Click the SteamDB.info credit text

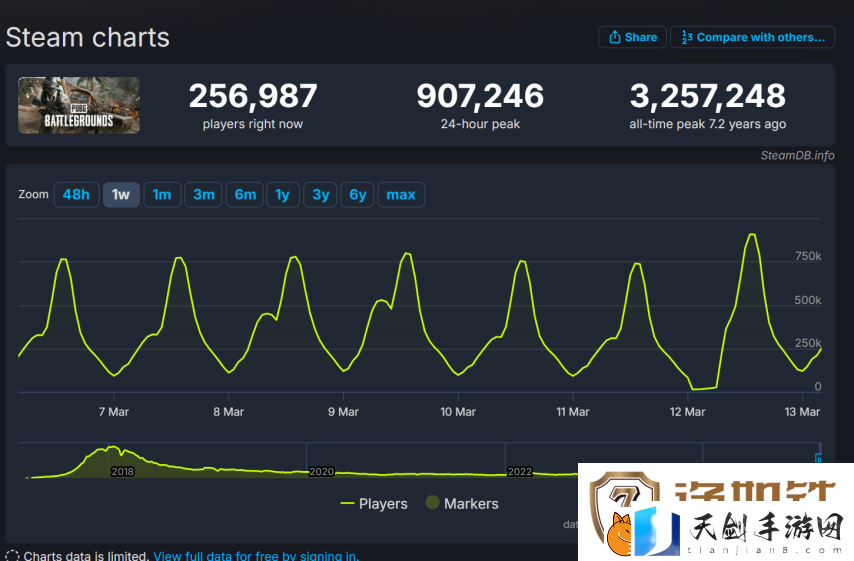(x=797, y=155)
